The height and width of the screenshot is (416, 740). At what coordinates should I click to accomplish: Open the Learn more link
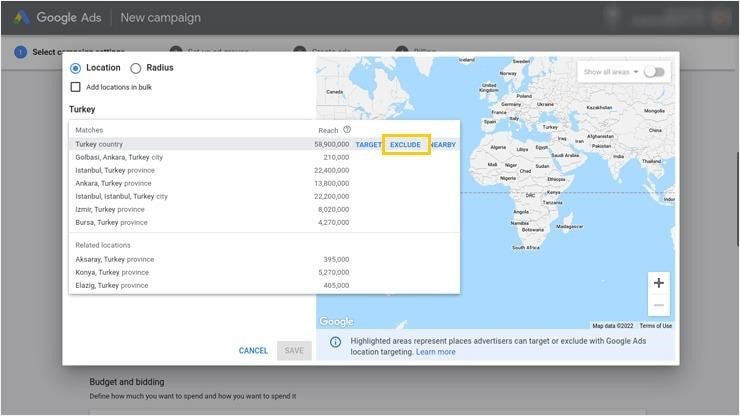coord(436,352)
